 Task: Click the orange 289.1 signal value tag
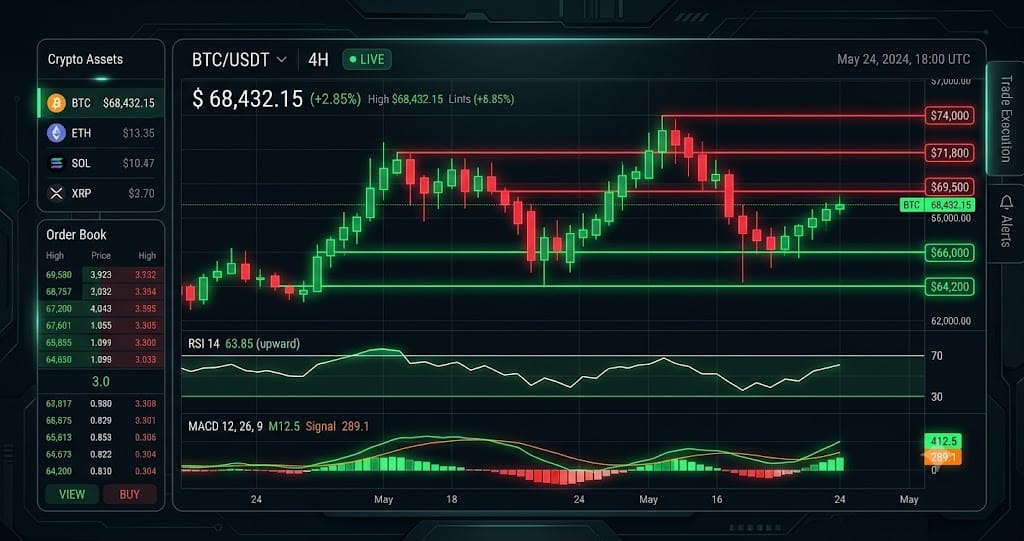point(942,457)
